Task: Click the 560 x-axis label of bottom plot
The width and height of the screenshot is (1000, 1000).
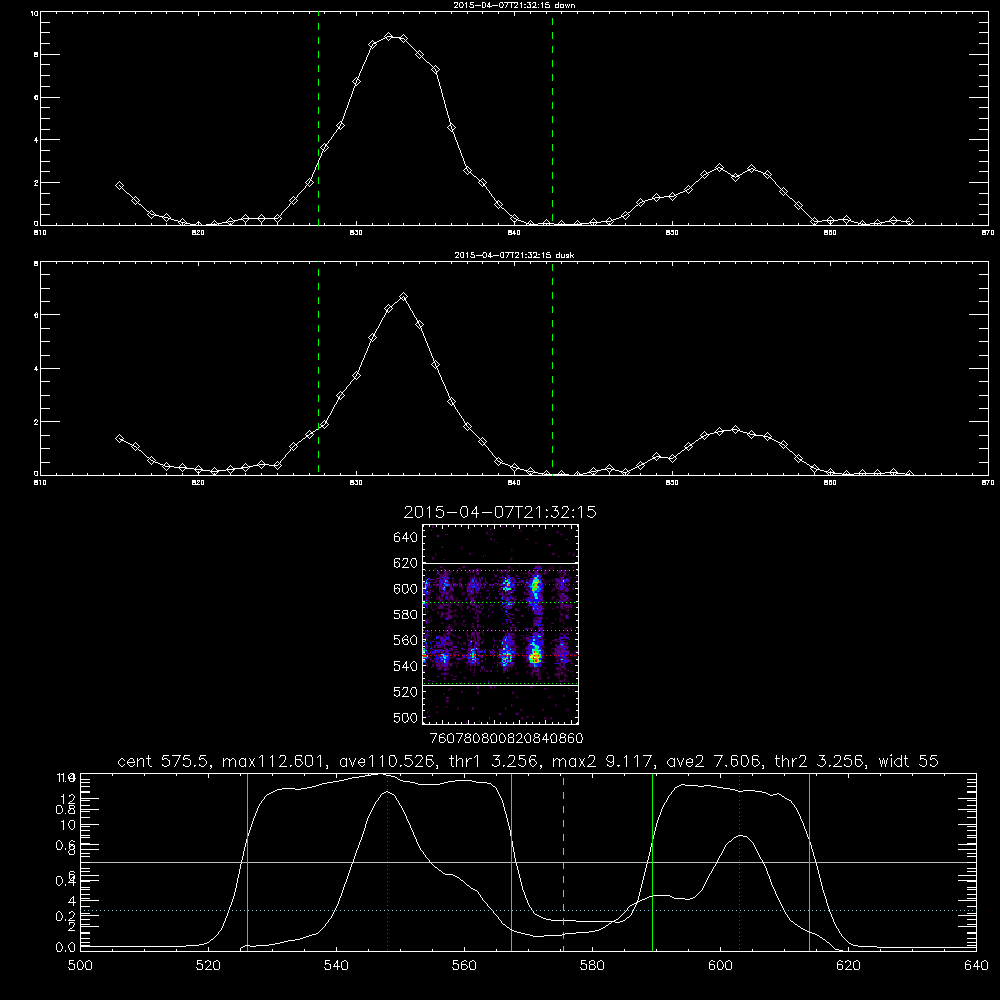Action: pos(464,966)
